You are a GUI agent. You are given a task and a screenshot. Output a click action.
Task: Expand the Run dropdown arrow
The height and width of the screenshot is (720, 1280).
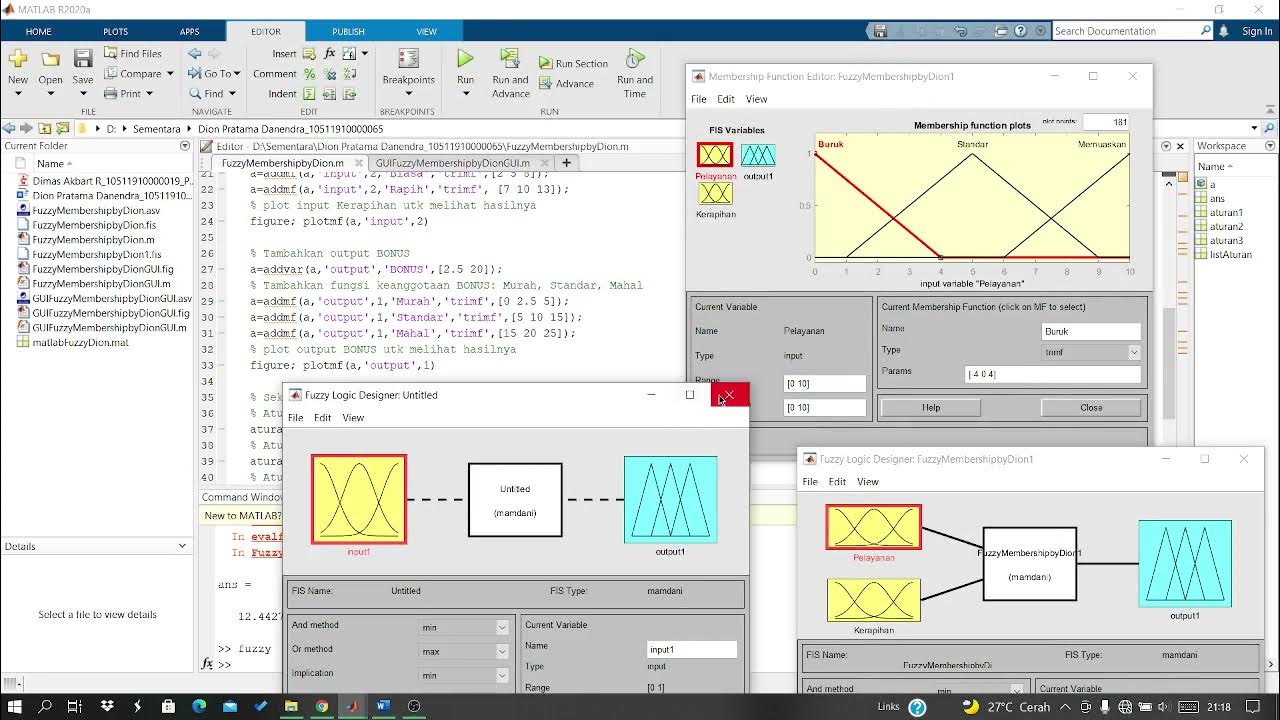[465, 94]
